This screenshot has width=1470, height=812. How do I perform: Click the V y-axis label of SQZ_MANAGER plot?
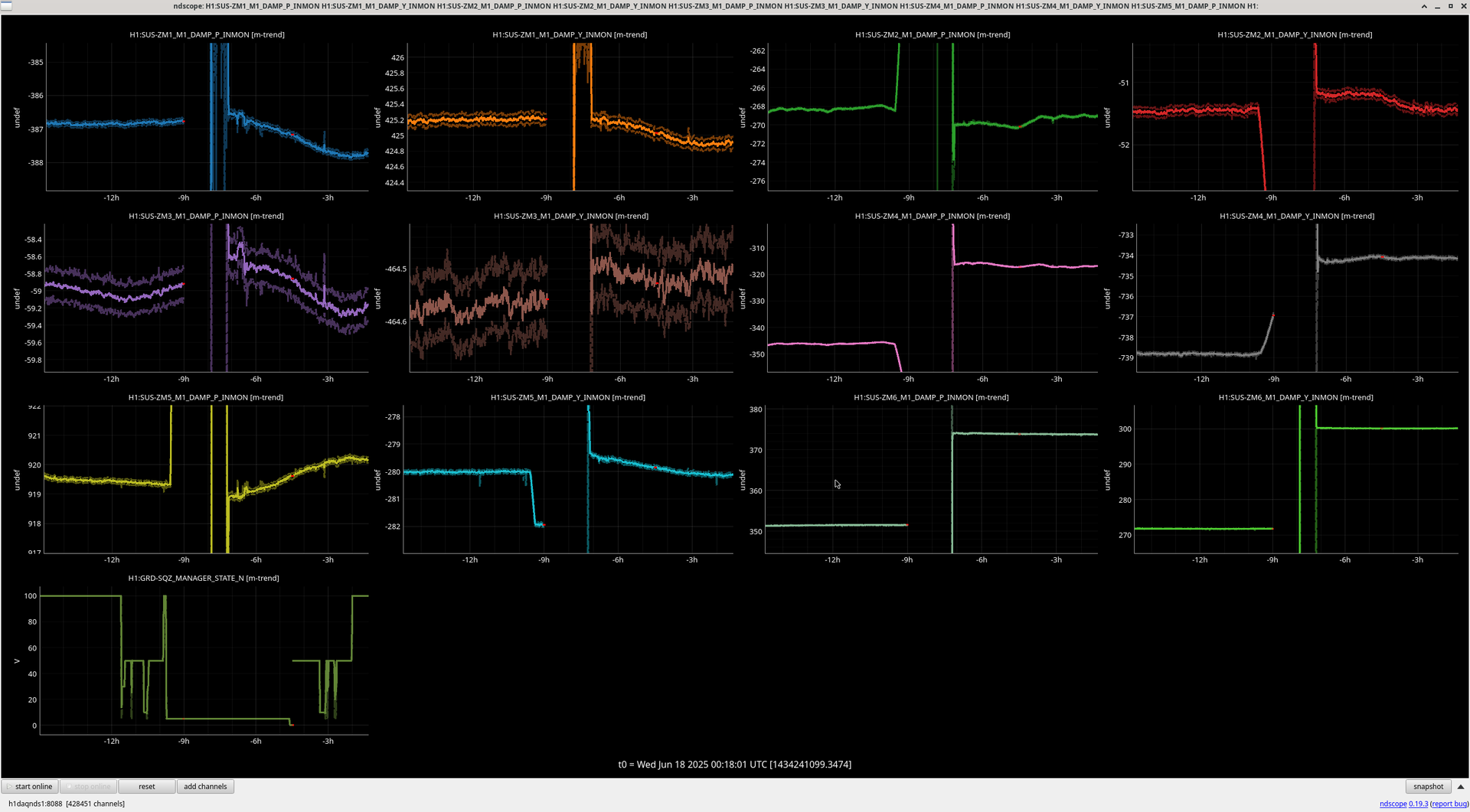17,660
